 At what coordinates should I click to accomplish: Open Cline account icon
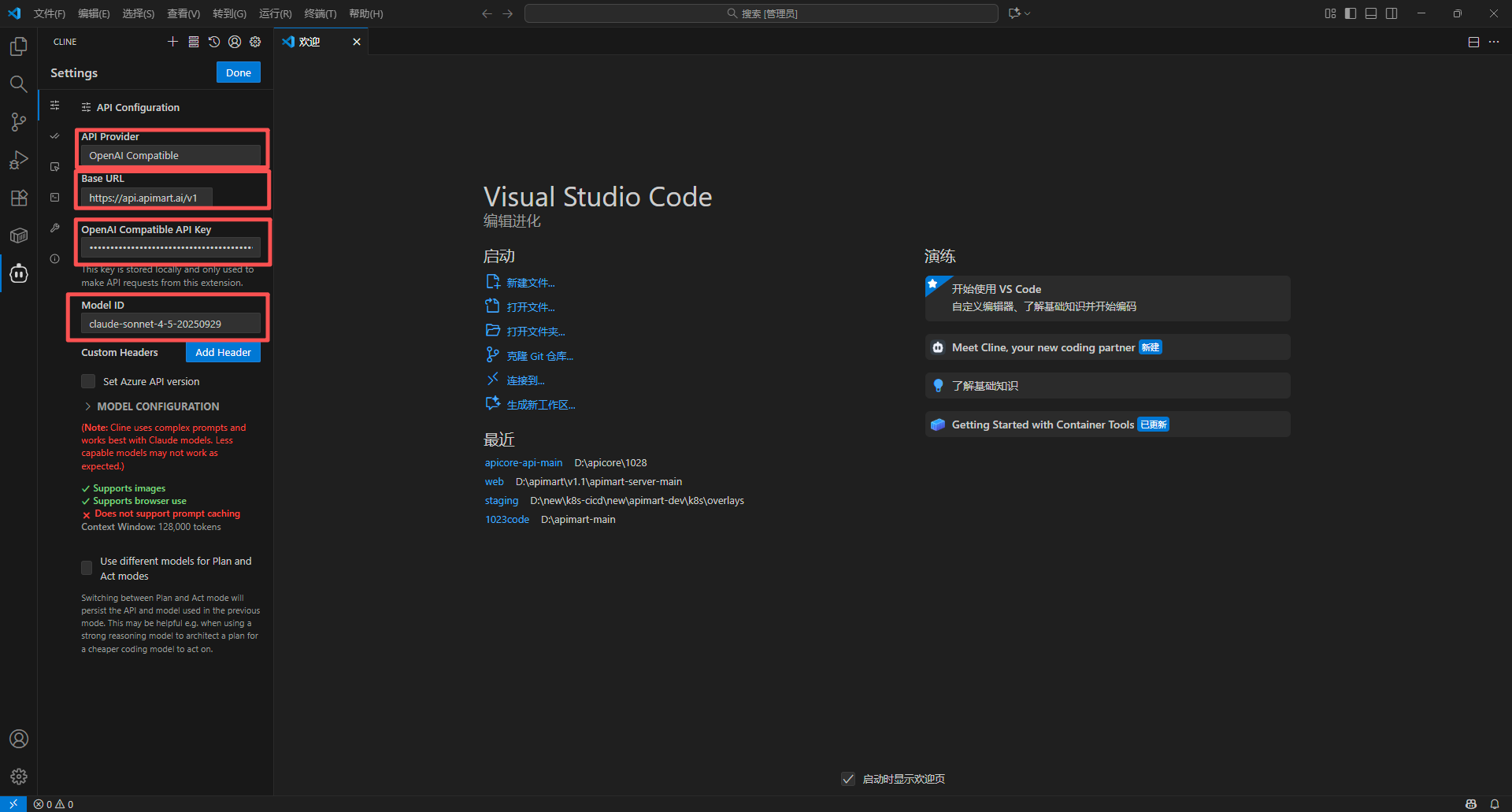coord(235,42)
